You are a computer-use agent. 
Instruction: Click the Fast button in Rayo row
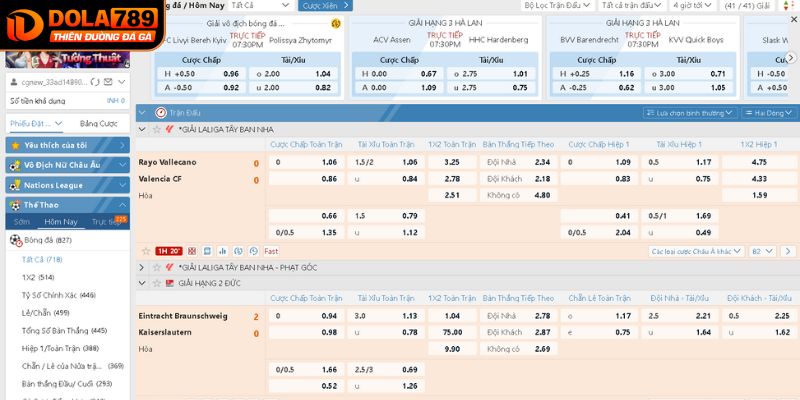271,251
